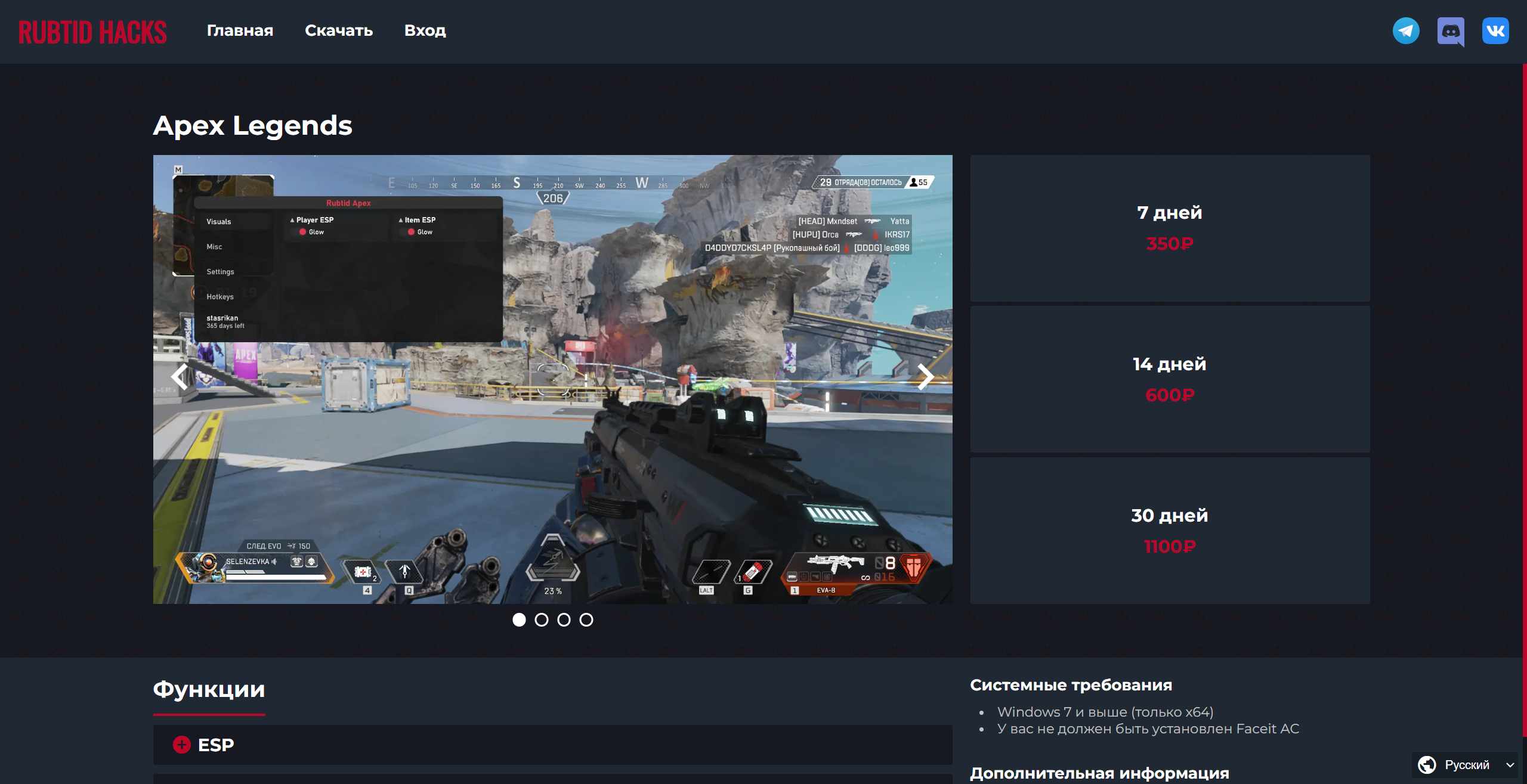This screenshot has width=1527, height=784.
Task: Click 'Windows 7 и выше (только x64)' text
Action: 1105,712
